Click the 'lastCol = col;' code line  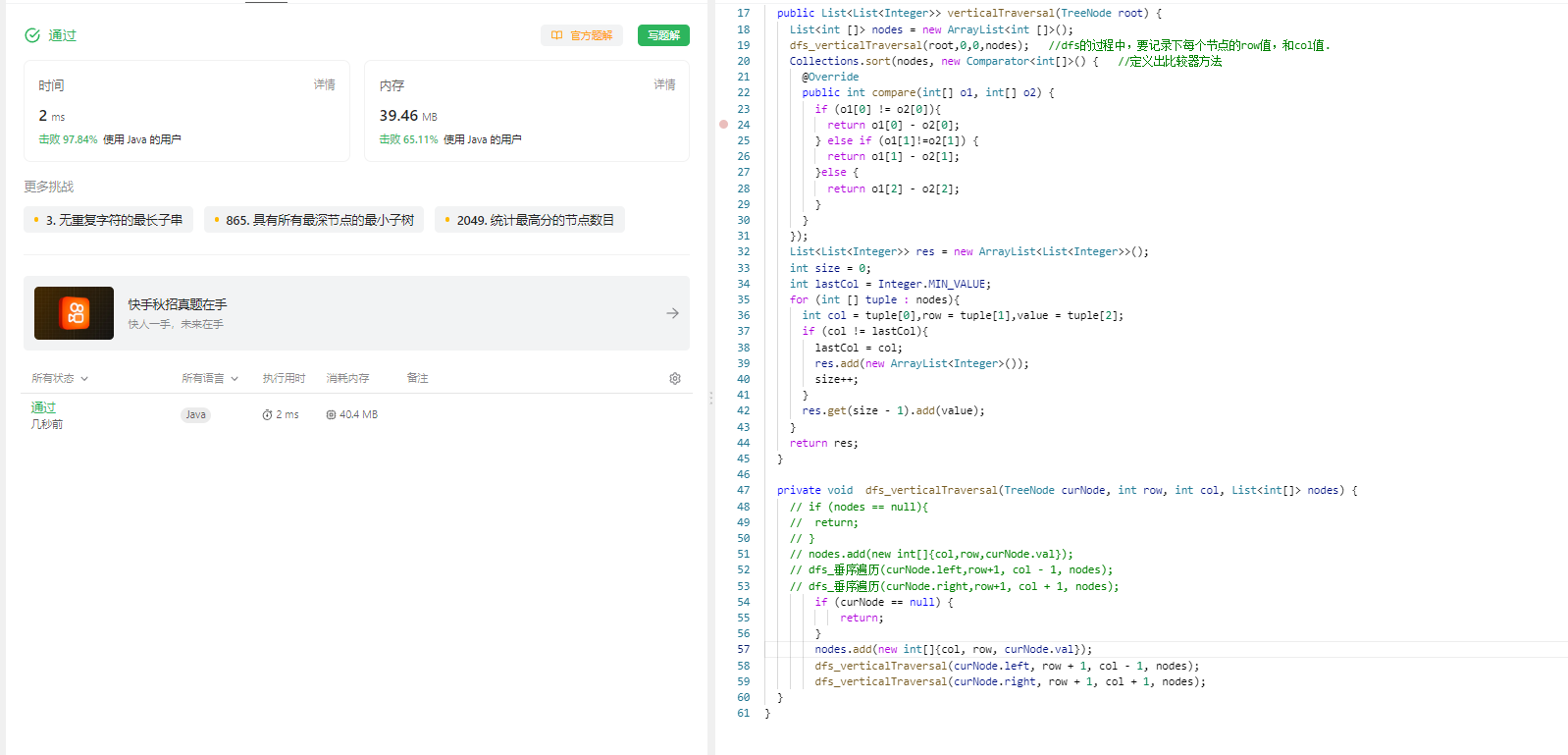click(x=858, y=348)
